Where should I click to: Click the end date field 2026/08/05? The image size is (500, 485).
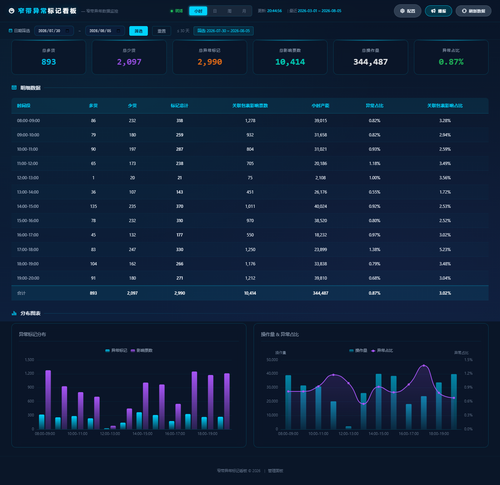pyautogui.click(x=105, y=31)
